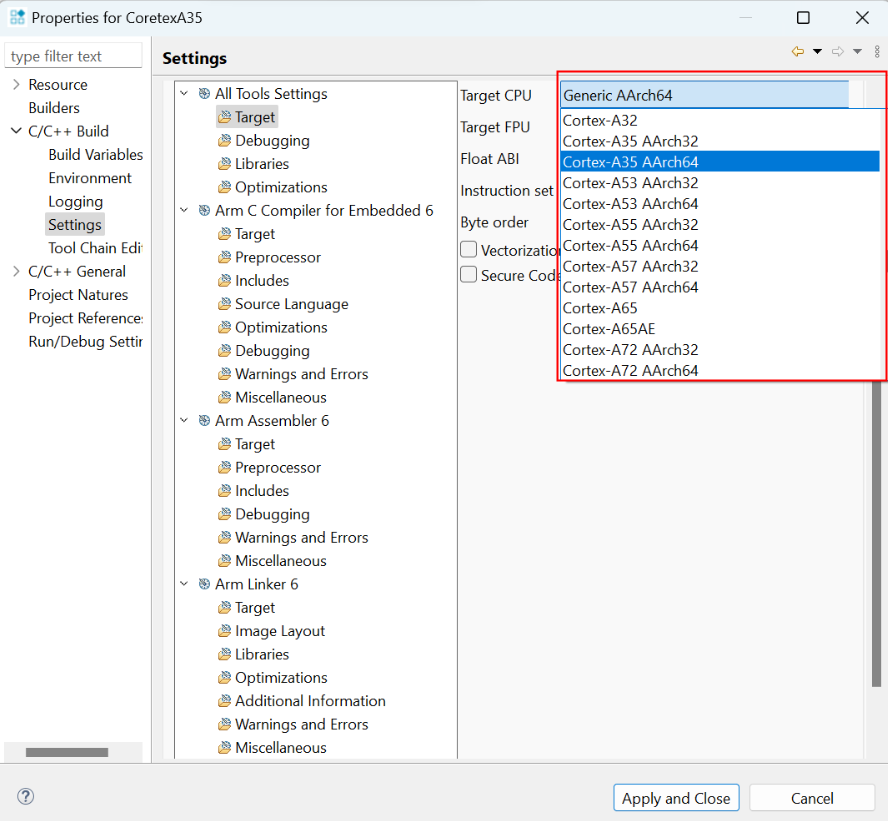
Task: Select the Debugging icon under All Tools Settings
Action: (225, 141)
